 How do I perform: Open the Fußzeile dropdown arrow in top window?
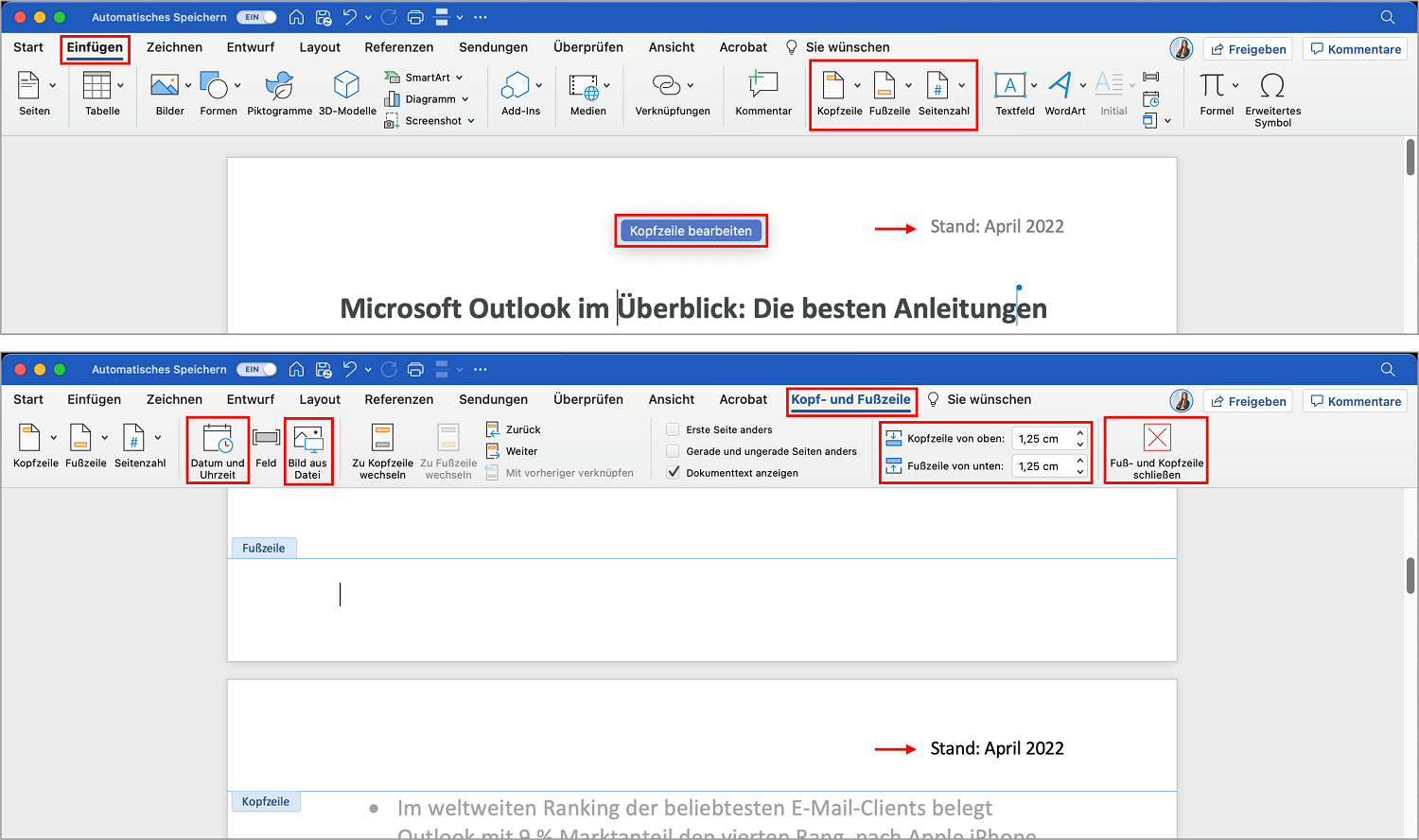click(x=909, y=85)
